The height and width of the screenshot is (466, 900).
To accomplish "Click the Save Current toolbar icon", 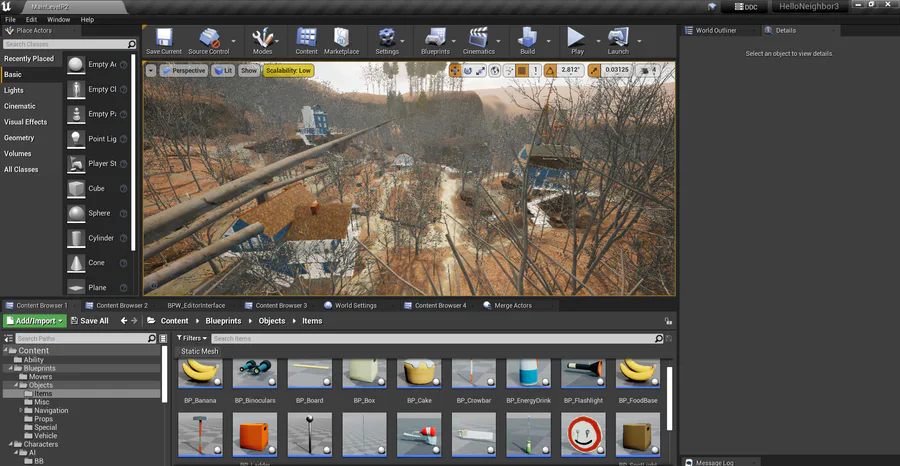I will point(164,37).
